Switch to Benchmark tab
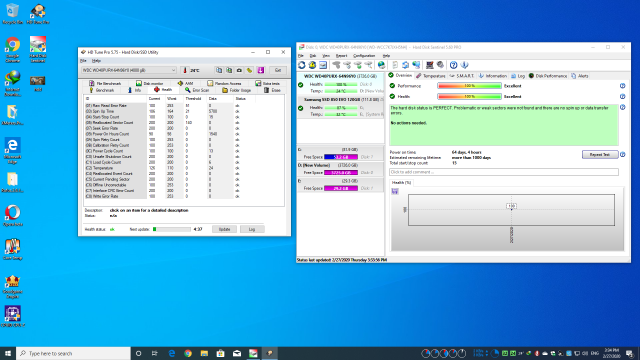Viewport: 640px width, 360px height. [x=102, y=90]
